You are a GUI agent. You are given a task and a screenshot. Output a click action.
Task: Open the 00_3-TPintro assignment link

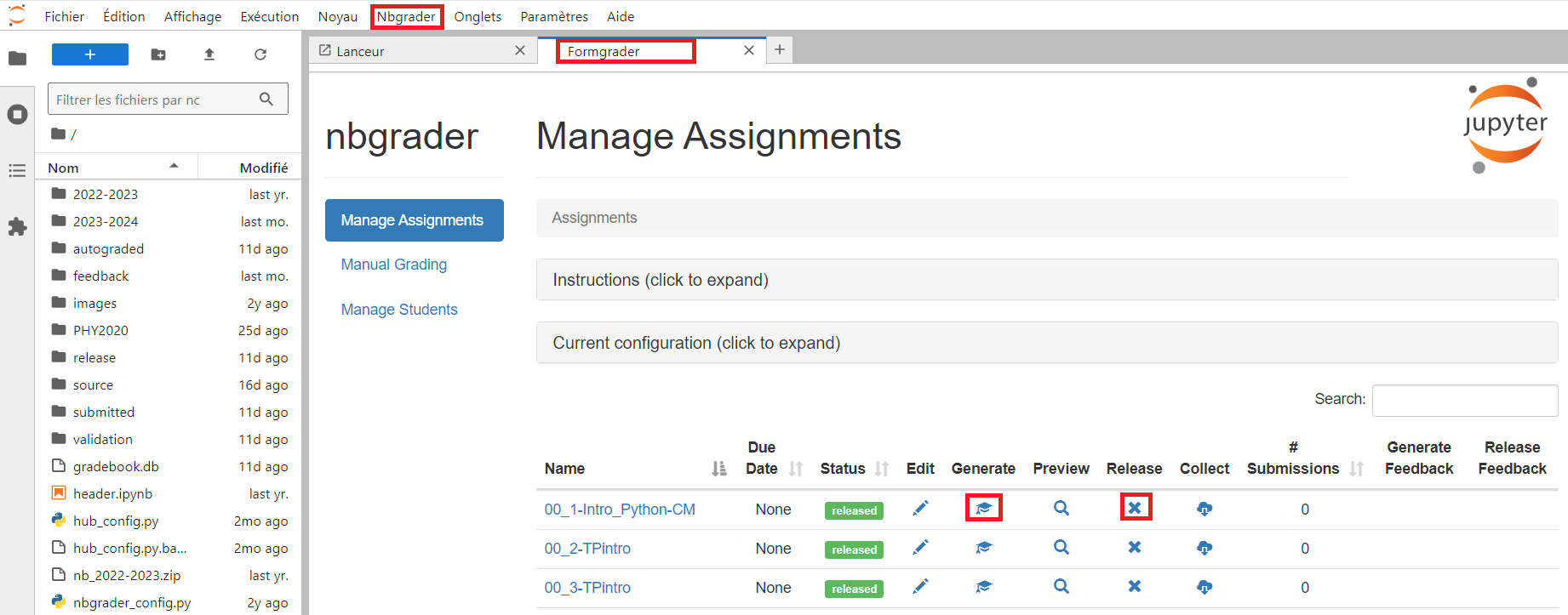[x=587, y=588]
